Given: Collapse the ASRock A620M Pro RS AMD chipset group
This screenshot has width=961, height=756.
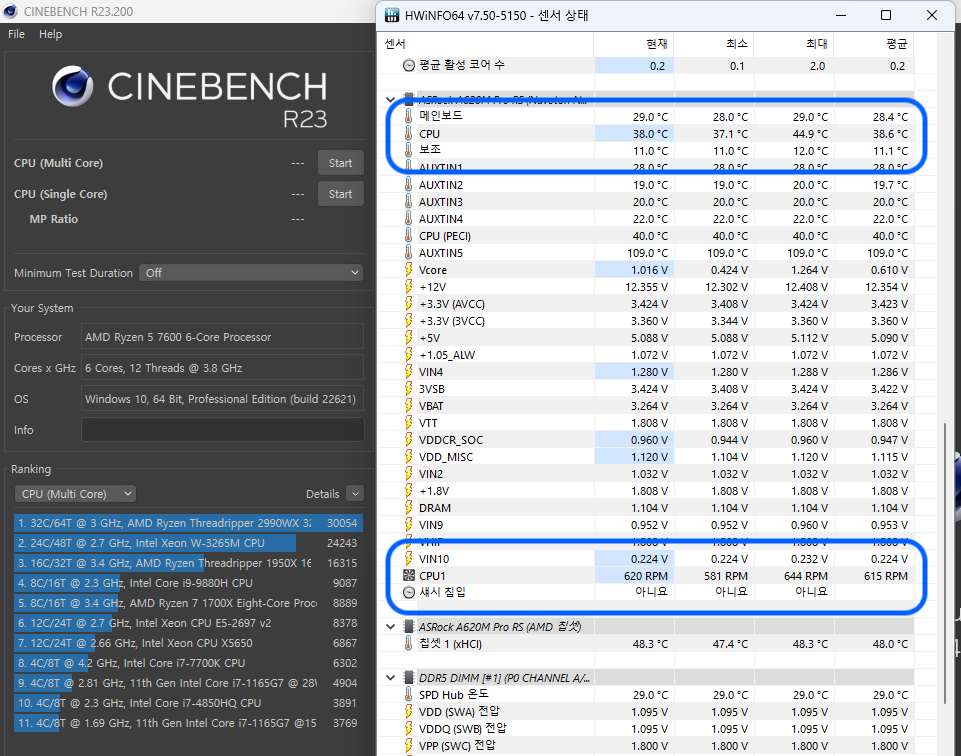Looking at the screenshot, I should pyautogui.click(x=390, y=627).
